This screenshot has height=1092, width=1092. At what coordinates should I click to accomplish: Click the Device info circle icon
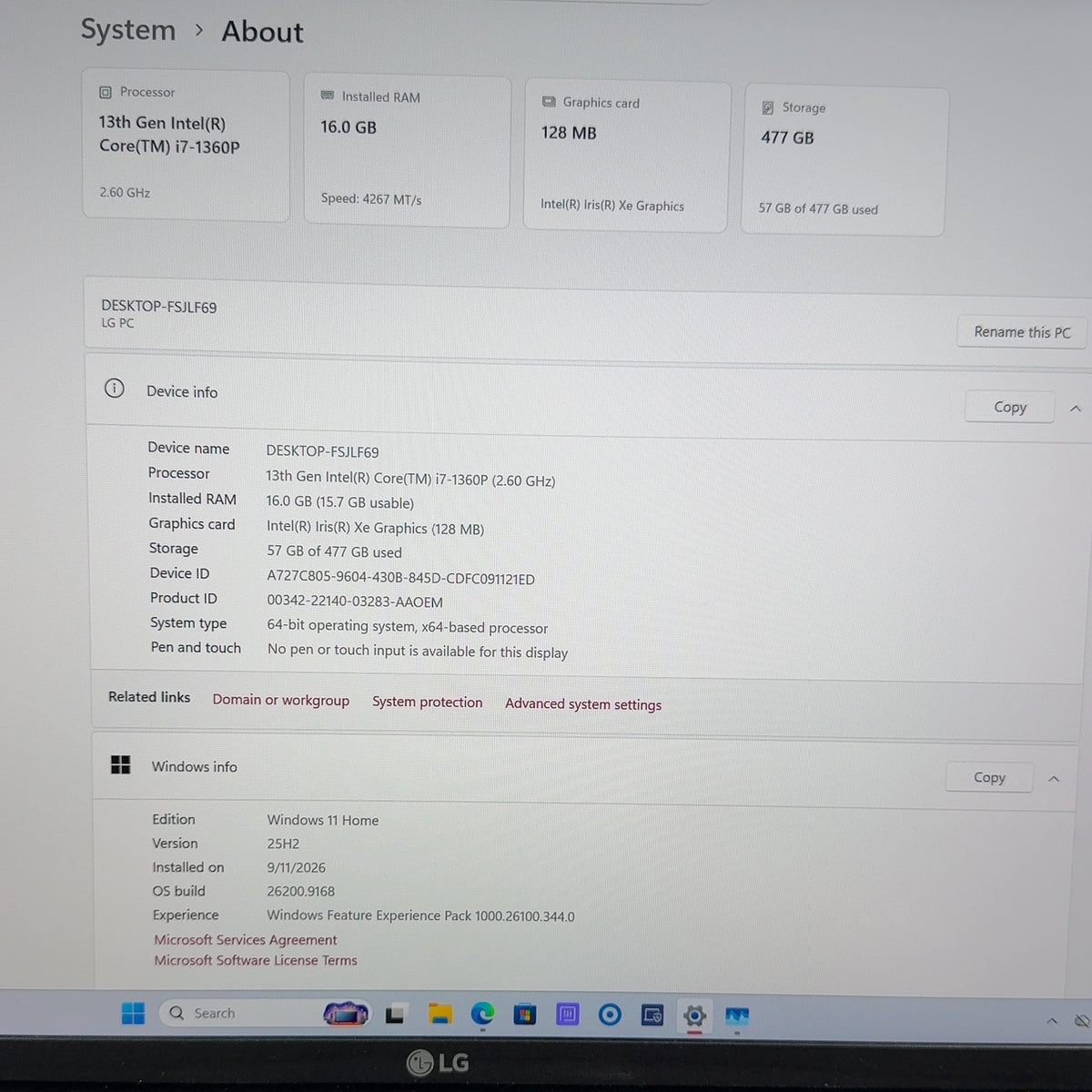point(114,389)
